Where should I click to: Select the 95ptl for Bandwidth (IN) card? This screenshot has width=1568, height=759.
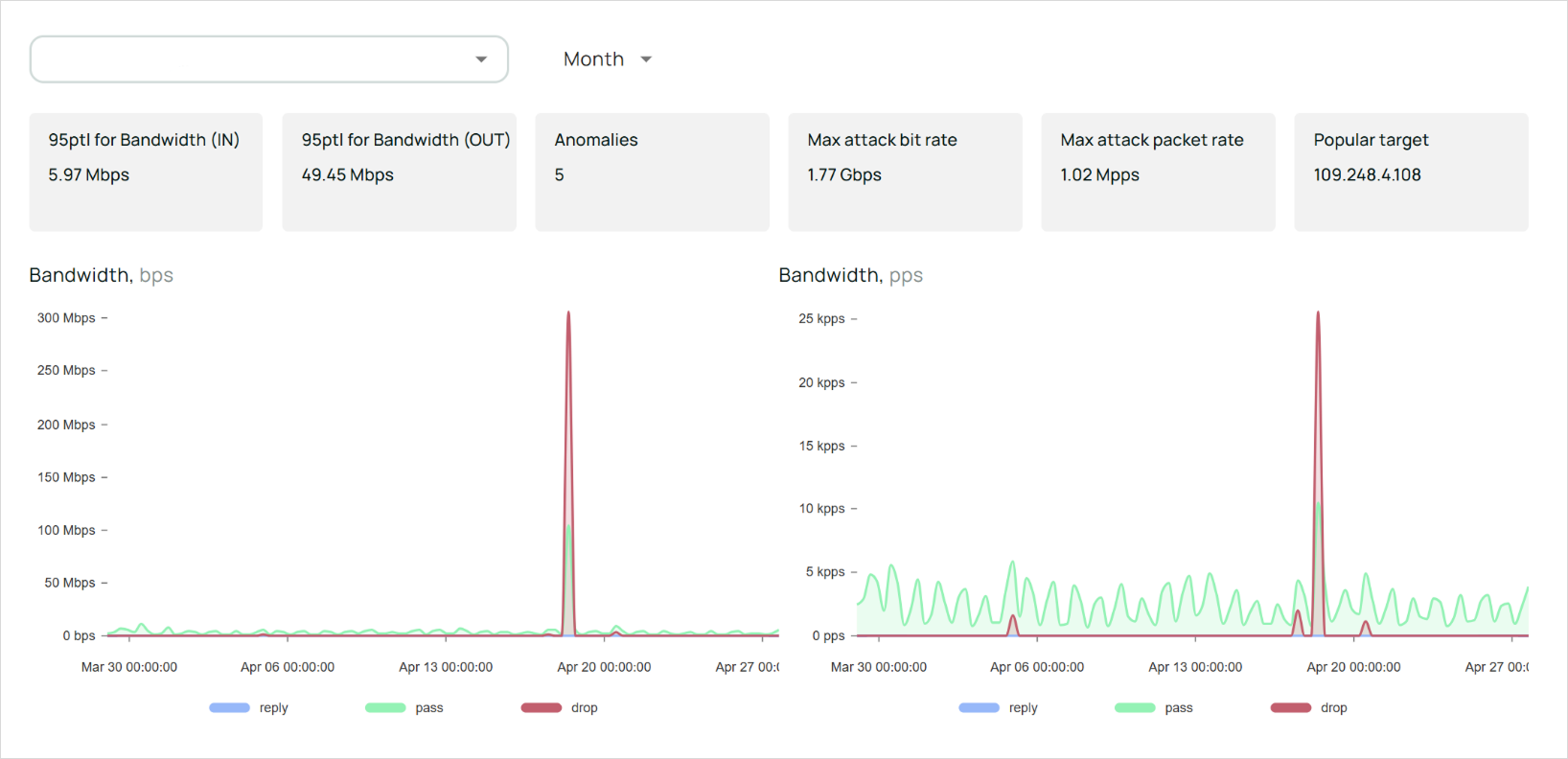click(146, 172)
